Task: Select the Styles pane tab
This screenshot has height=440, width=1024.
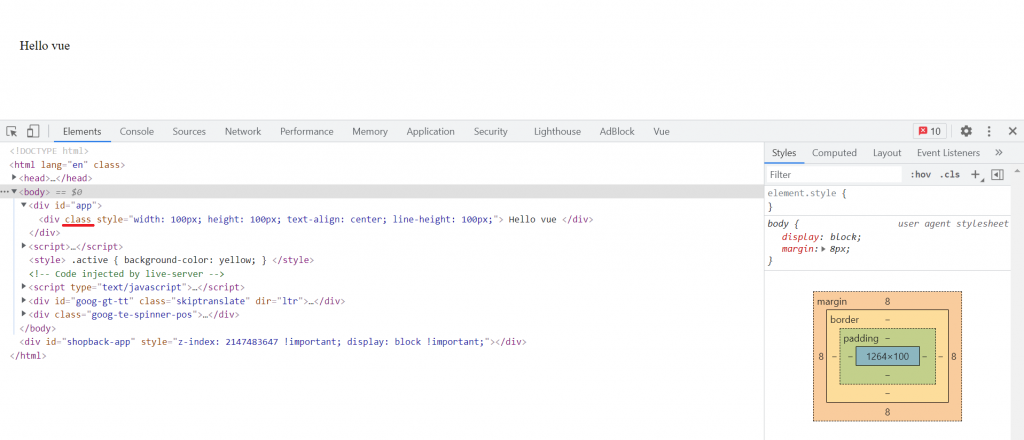Action: 784,153
